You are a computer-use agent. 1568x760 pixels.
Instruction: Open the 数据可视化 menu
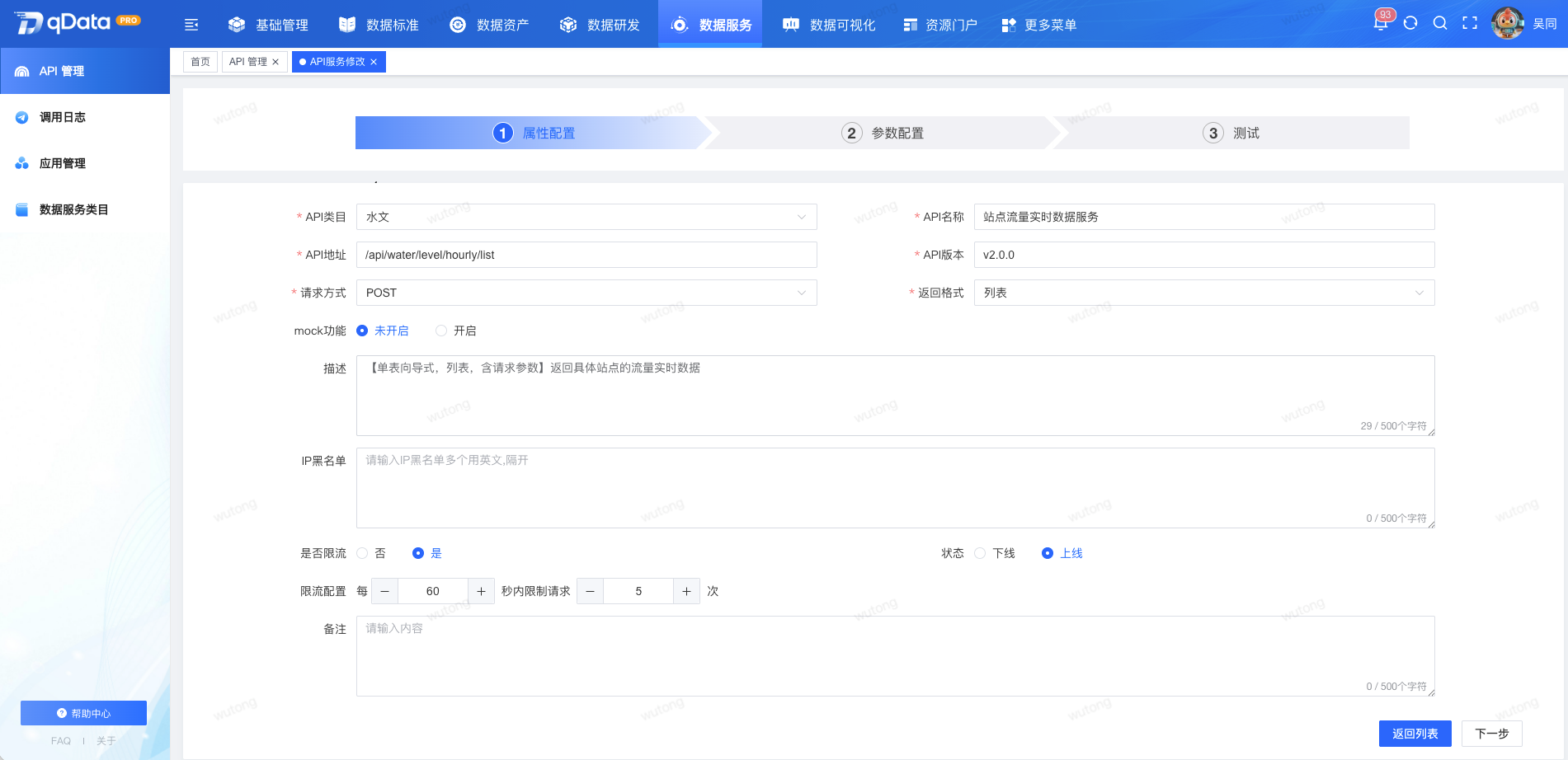[x=828, y=25]
